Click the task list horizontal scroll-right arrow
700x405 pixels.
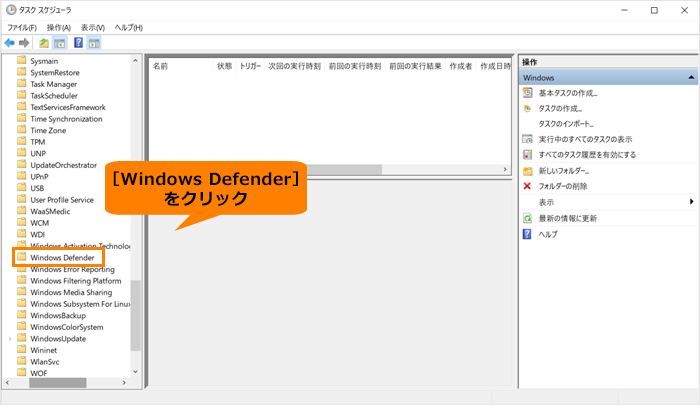tap(505, 169)
